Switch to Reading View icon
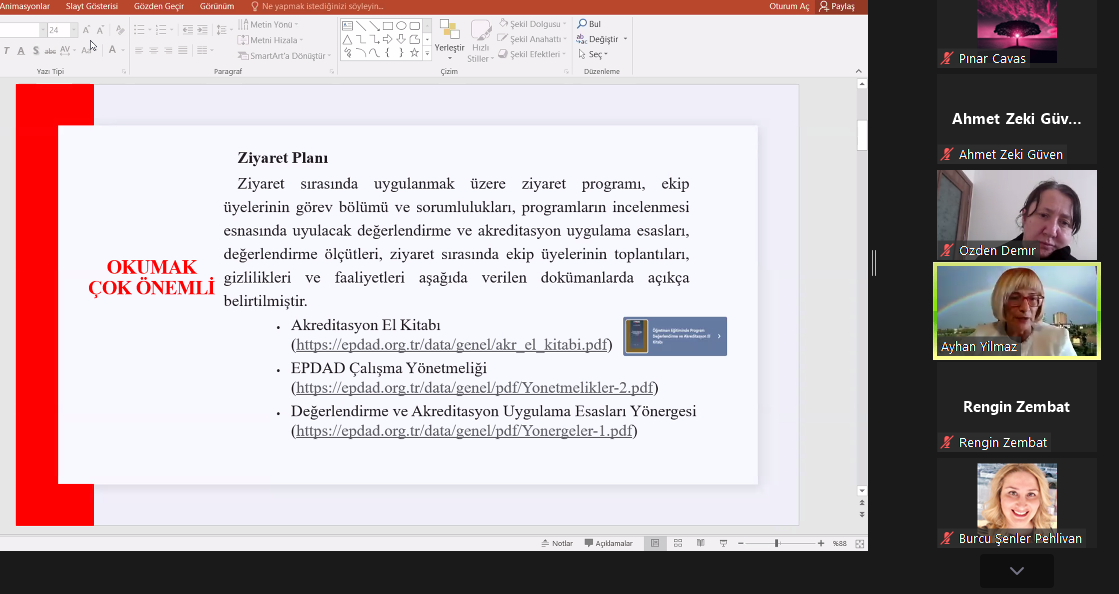The height and width of the screenshot is (594, 1119). (700, 543)
